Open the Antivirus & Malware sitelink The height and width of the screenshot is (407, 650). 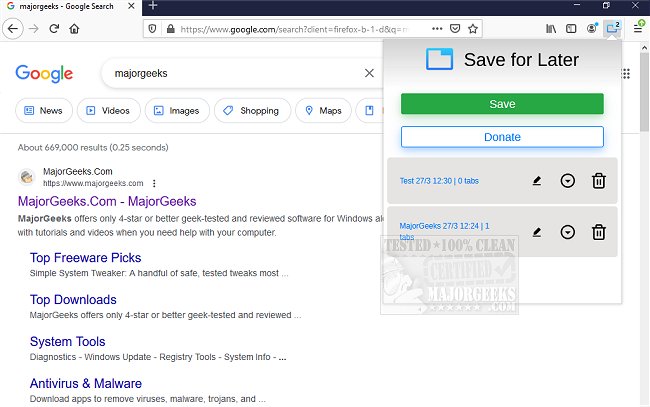point(86,383)
